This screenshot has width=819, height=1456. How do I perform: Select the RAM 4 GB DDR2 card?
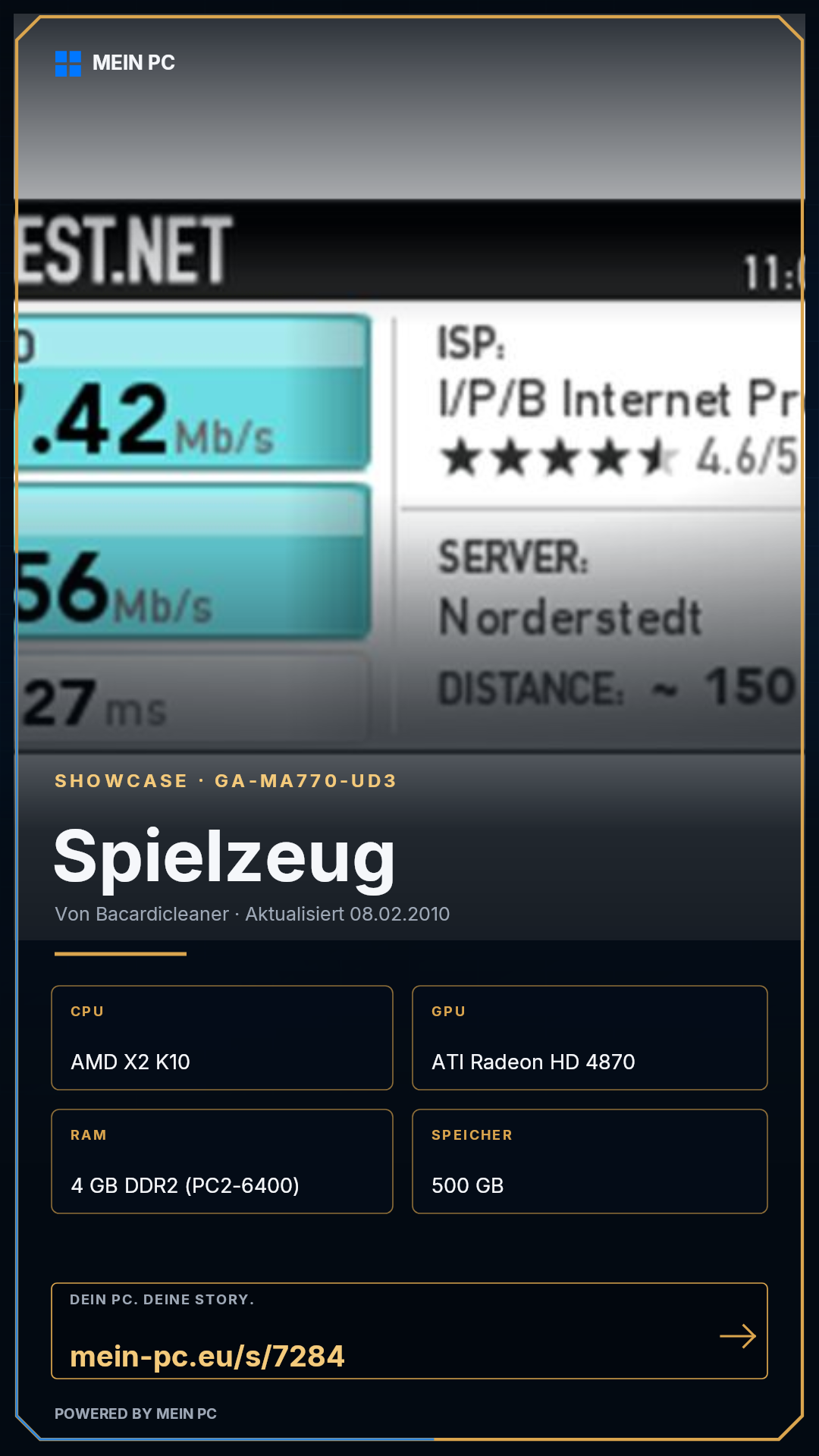[x=222, y=1161]
